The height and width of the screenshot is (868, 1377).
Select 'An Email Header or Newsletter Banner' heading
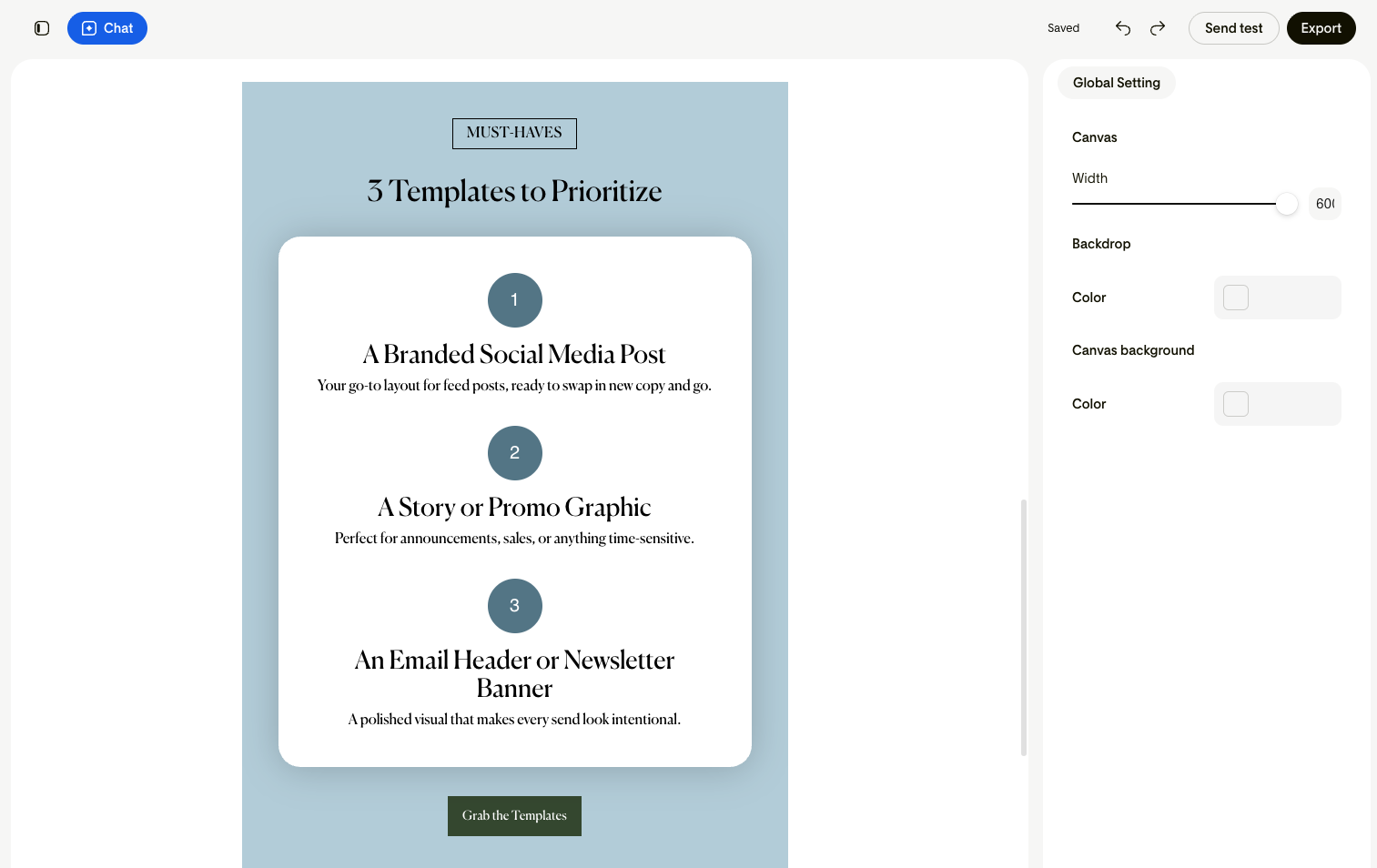tap(514, 673)
